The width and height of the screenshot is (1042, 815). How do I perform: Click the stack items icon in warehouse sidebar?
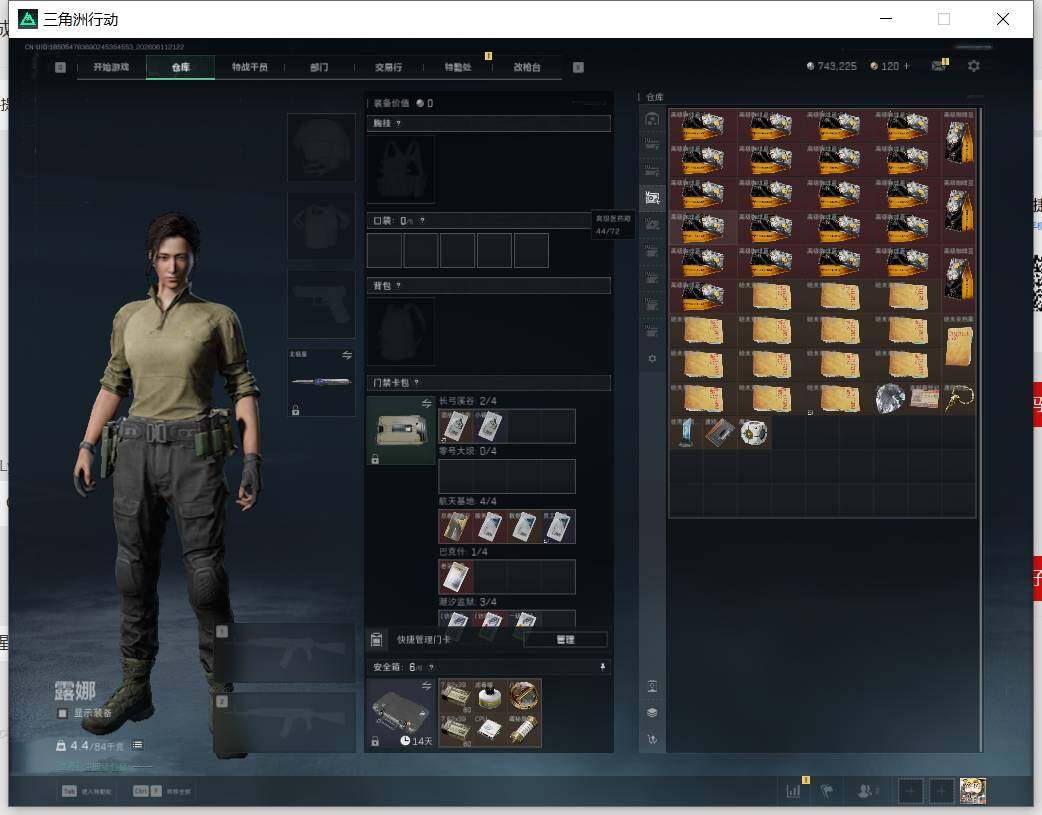tap(652, 713)
